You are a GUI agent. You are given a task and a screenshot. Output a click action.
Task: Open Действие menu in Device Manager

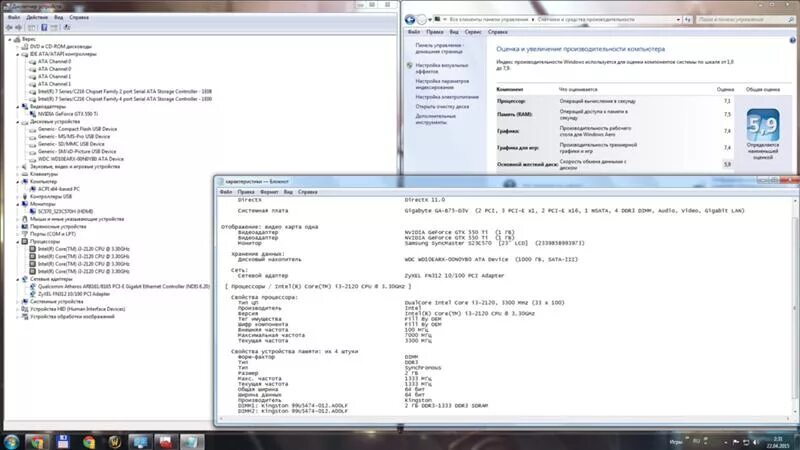pos(37,17)
